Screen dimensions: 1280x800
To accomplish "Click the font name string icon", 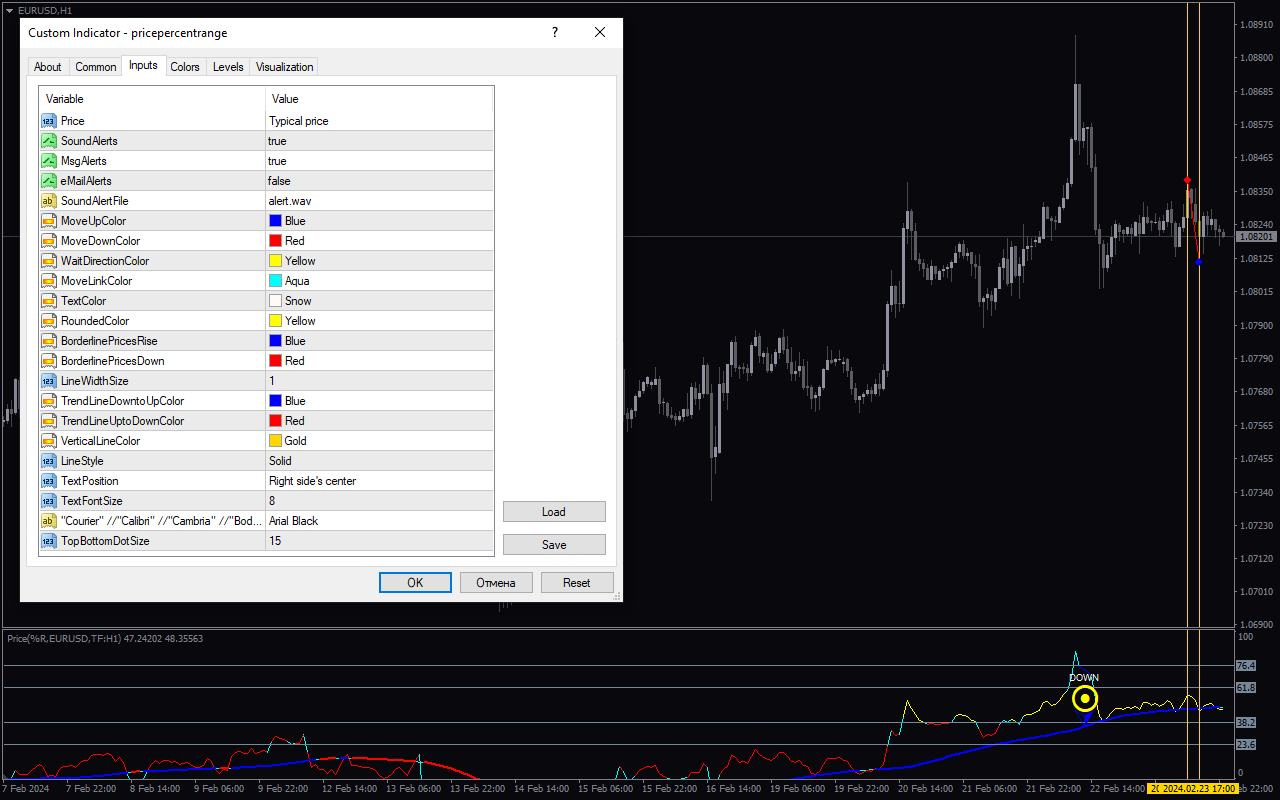I will (x=49, y=521).
